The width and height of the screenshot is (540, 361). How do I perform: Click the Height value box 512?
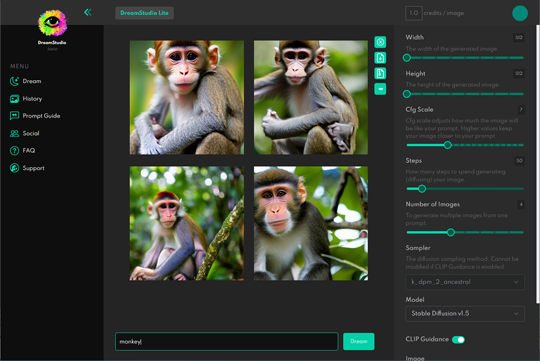519,73
